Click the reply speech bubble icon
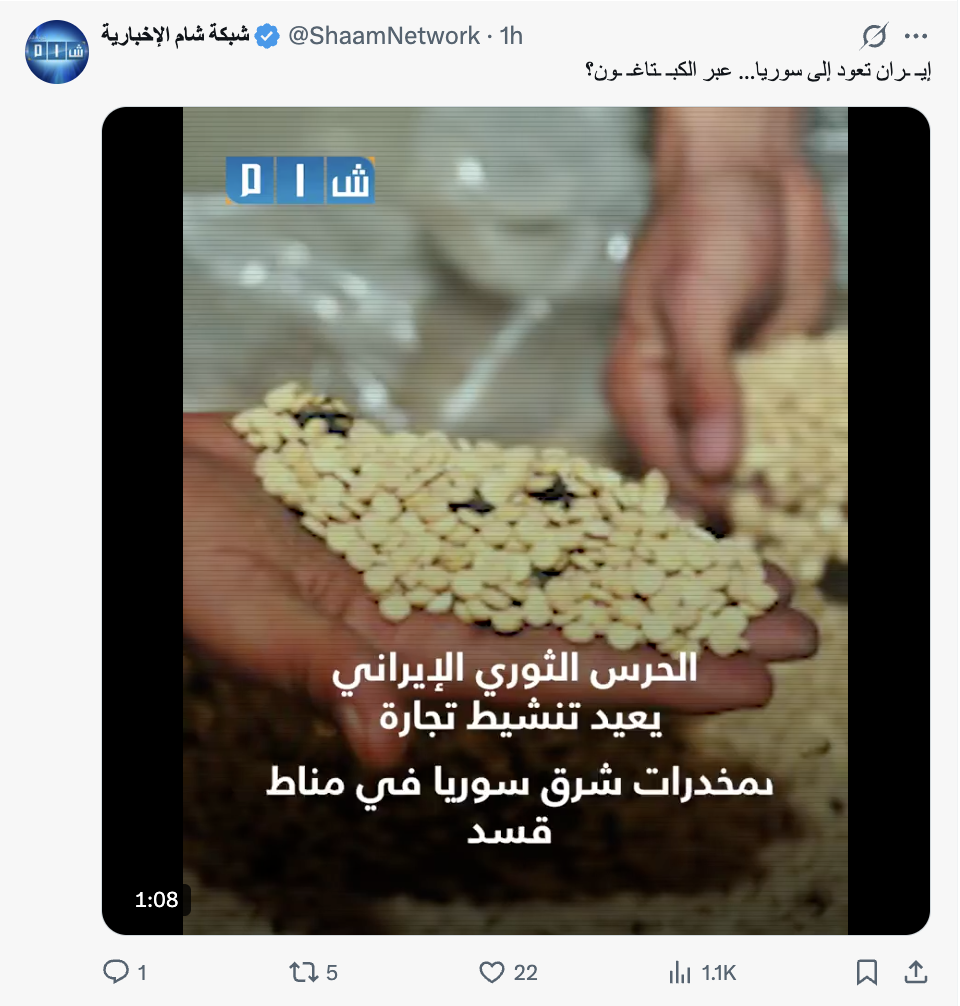This screenshot has width=960, height=1006. [116, 971]
